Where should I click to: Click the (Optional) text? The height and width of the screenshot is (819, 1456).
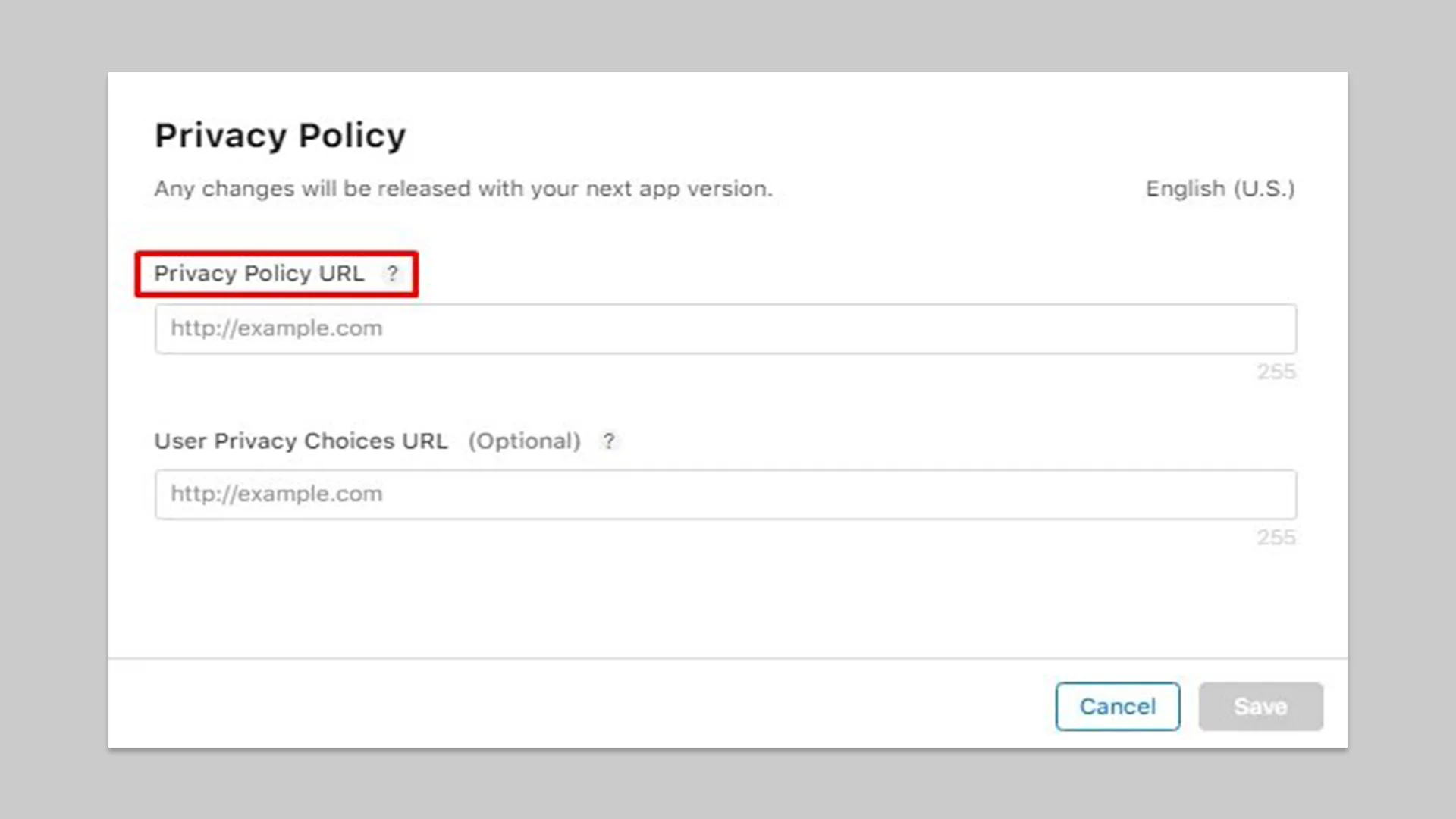[524, 441]
